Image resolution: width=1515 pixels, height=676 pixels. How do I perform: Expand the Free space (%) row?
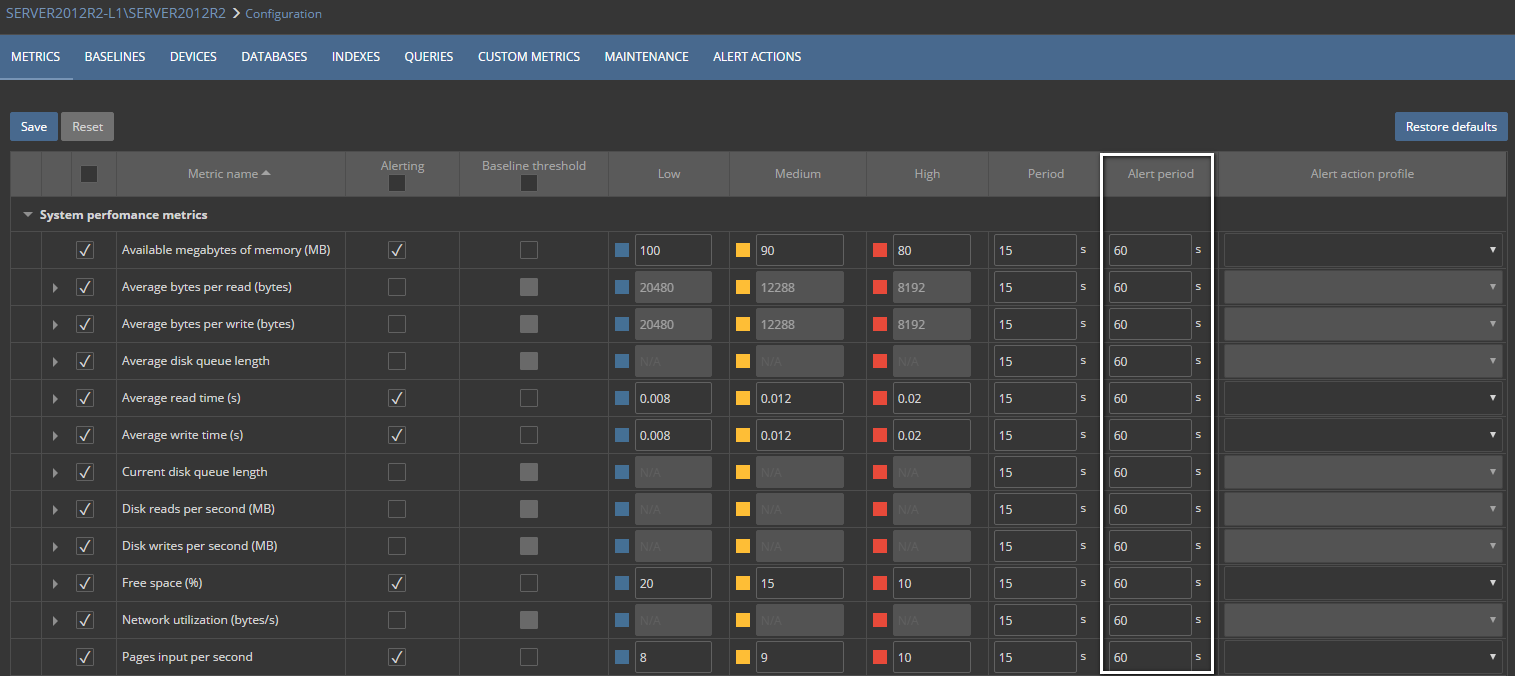pos(55,584)
